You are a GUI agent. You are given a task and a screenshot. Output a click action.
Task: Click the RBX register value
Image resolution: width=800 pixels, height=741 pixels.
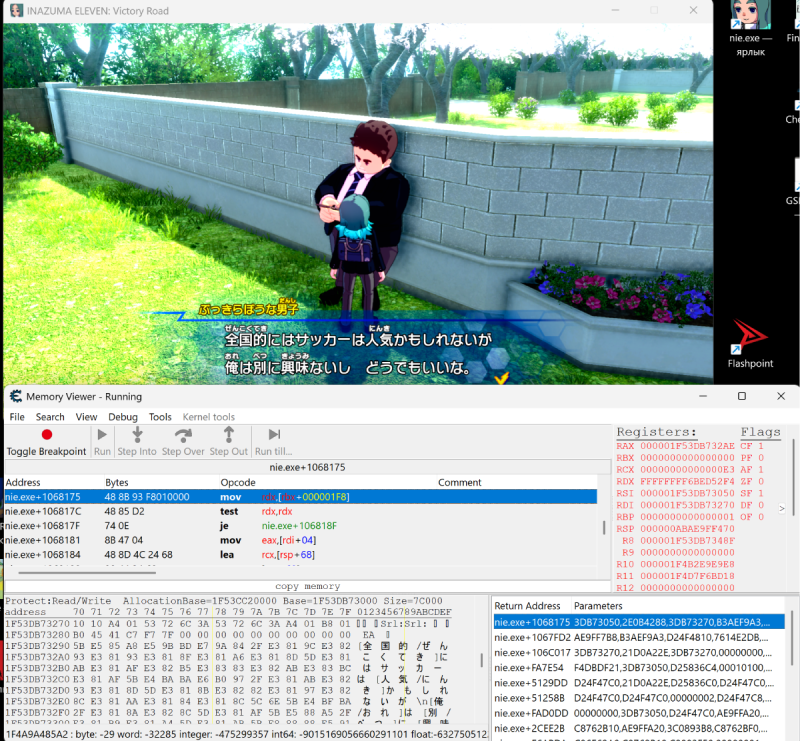pyautogui.click(x=687, y=458)
